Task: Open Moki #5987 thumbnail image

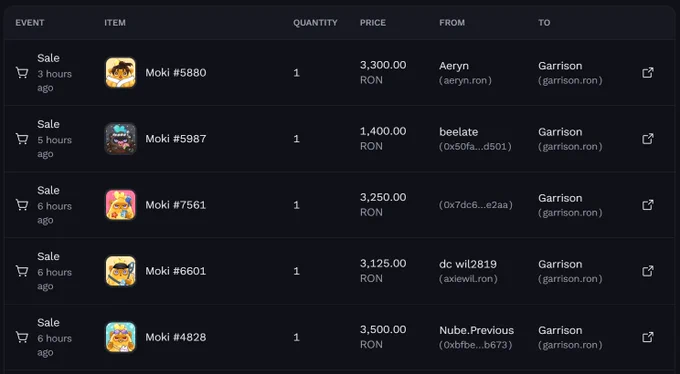Action: (121, 139)
